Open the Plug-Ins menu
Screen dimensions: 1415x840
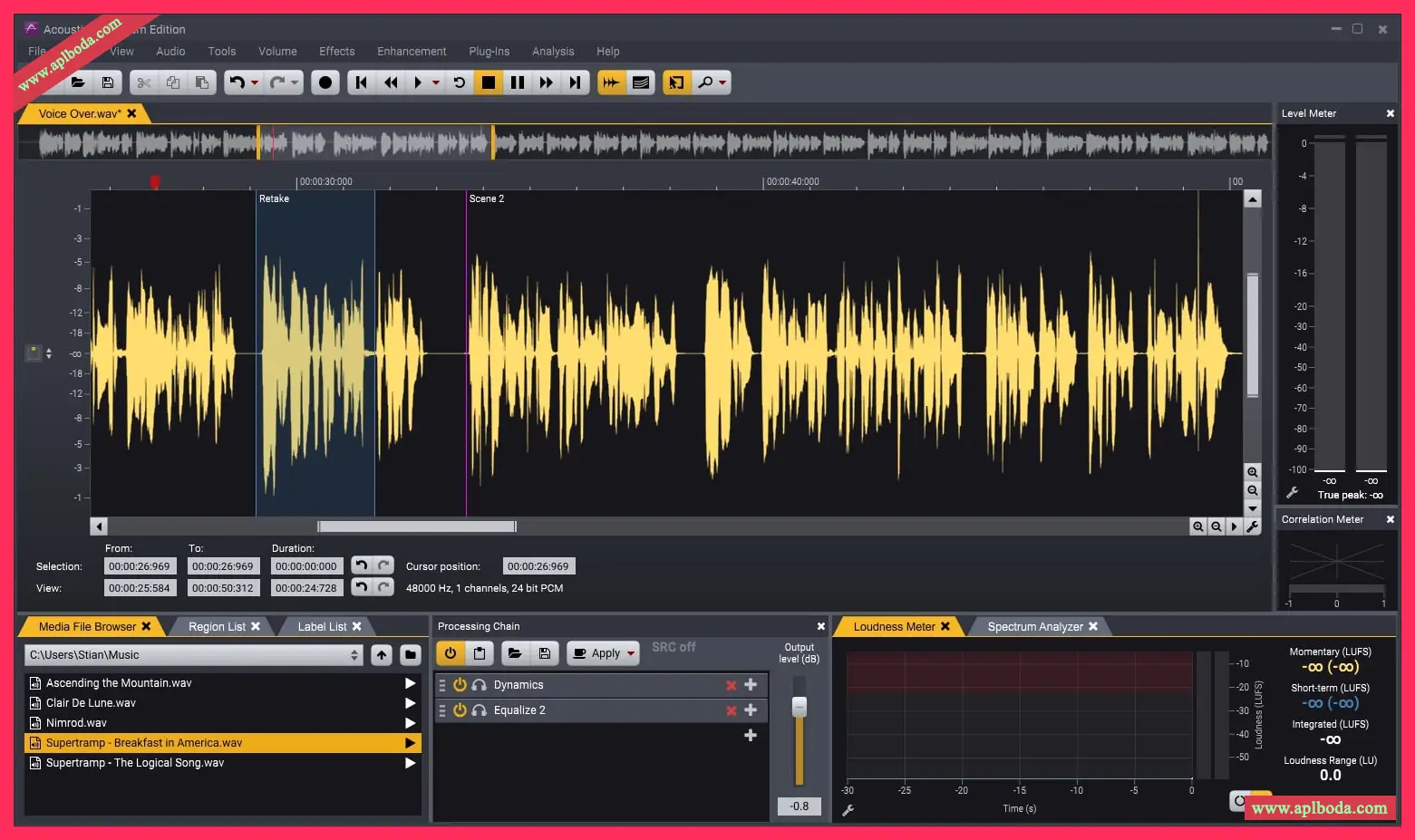pos(489,52)
